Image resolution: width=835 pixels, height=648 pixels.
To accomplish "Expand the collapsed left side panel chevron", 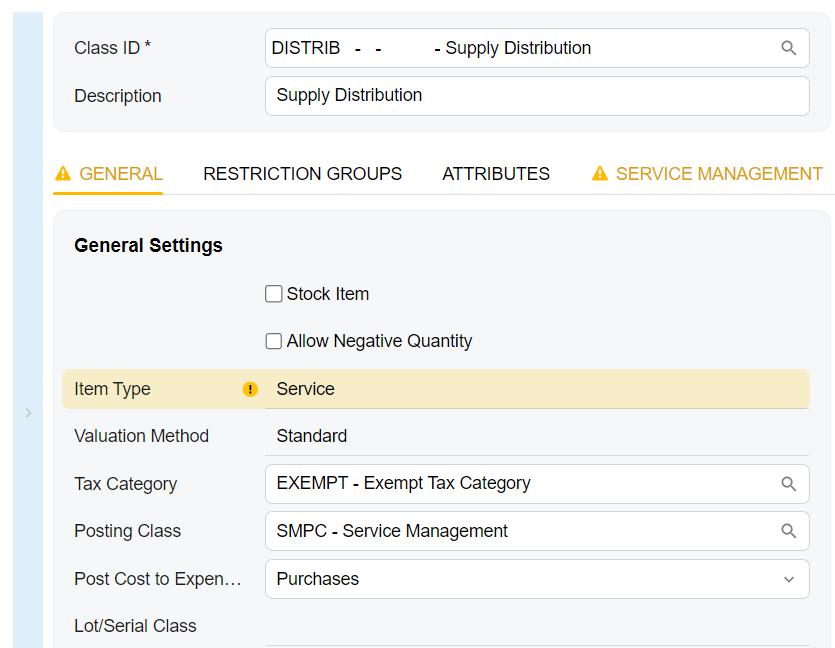I will pos(28,413).
